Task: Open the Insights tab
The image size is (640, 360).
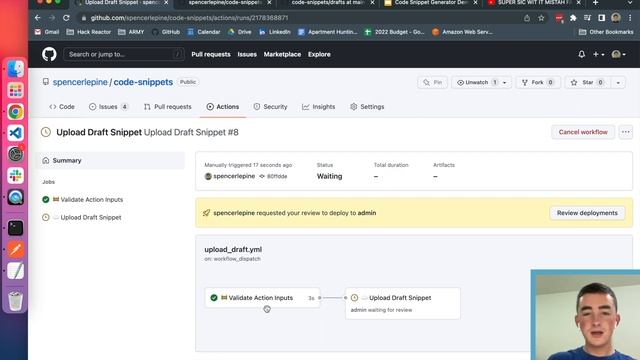Action: [x=318, y=107]
